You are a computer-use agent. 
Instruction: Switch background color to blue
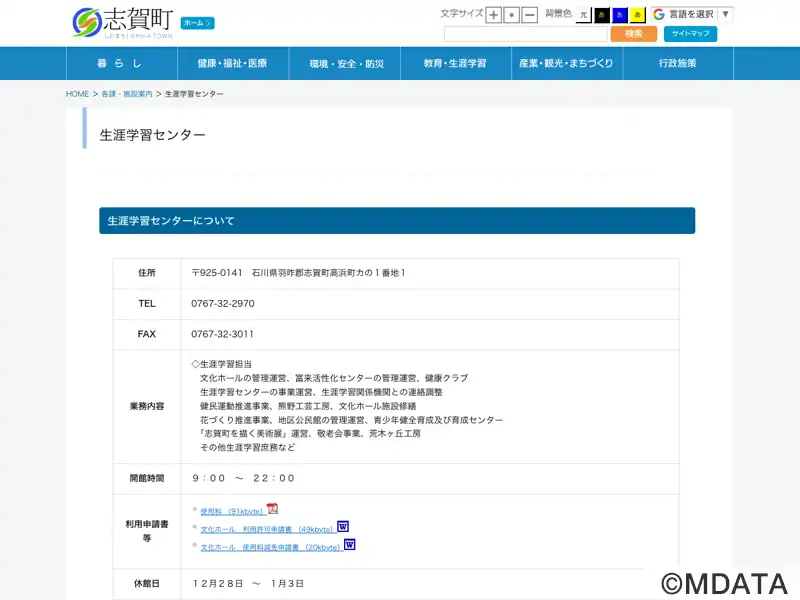tap(619, 15)
